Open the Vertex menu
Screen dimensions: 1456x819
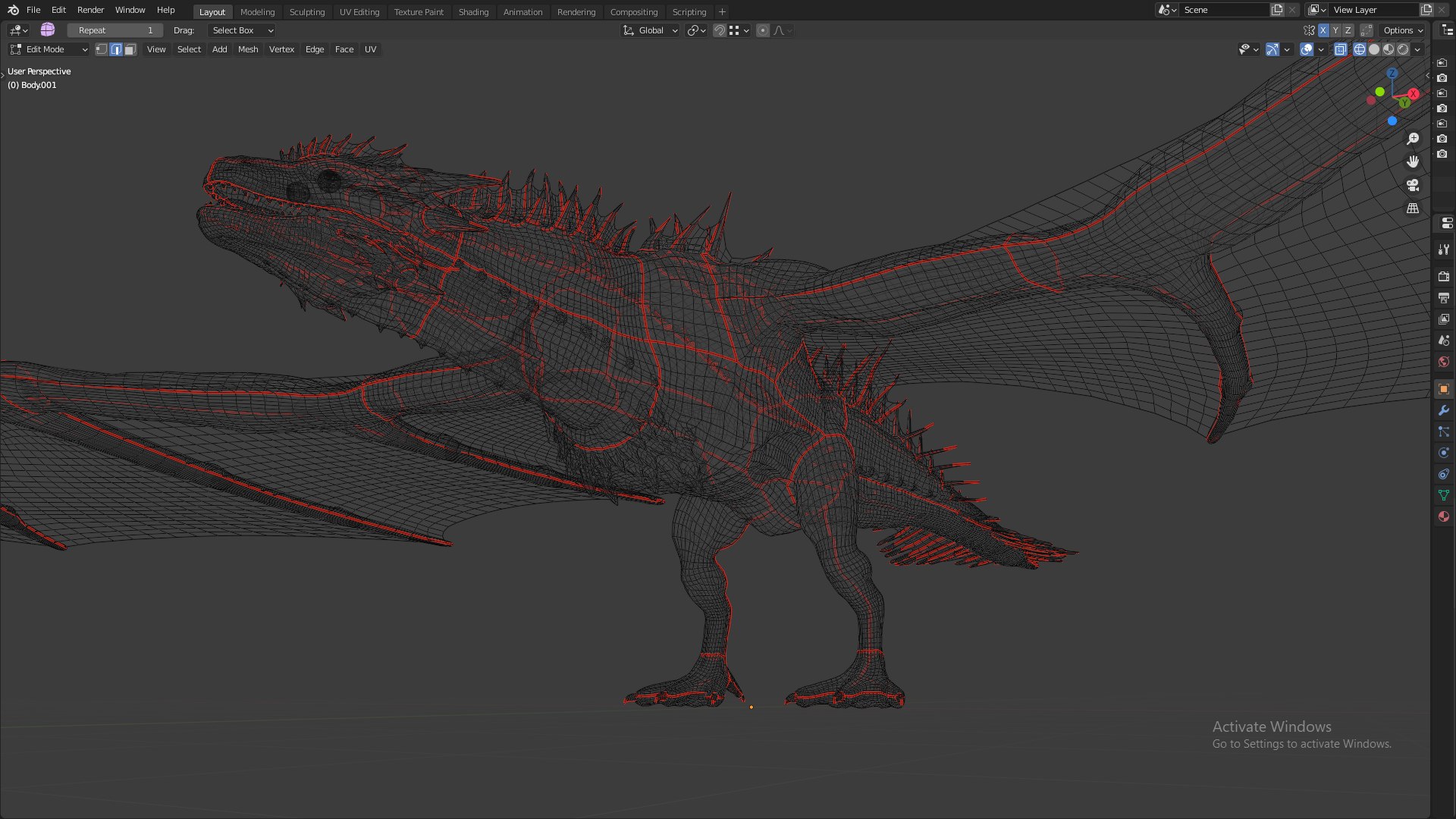tap(281, 49)
